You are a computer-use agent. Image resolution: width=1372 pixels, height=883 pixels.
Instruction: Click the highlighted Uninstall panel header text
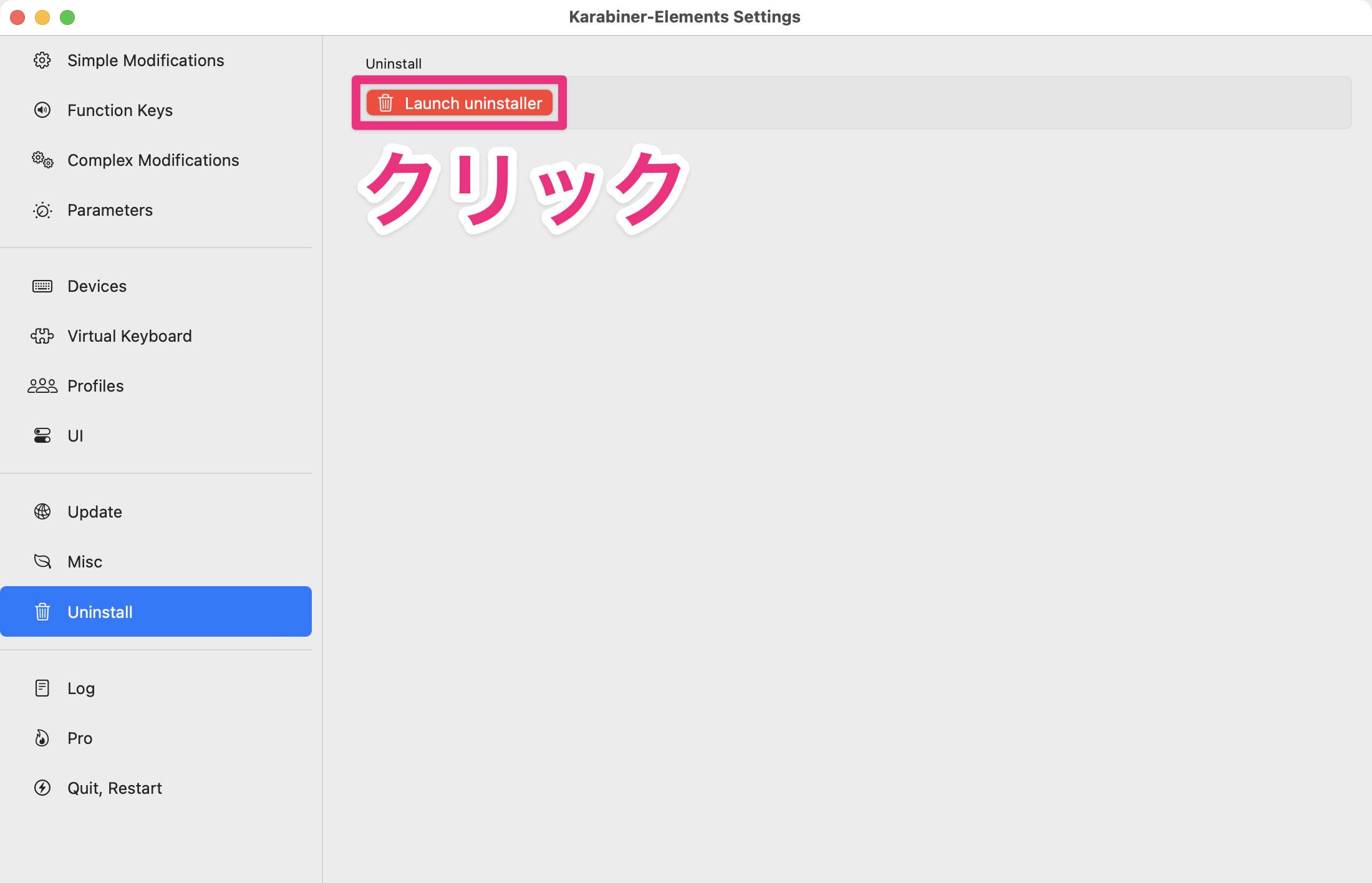click(393, 63)
